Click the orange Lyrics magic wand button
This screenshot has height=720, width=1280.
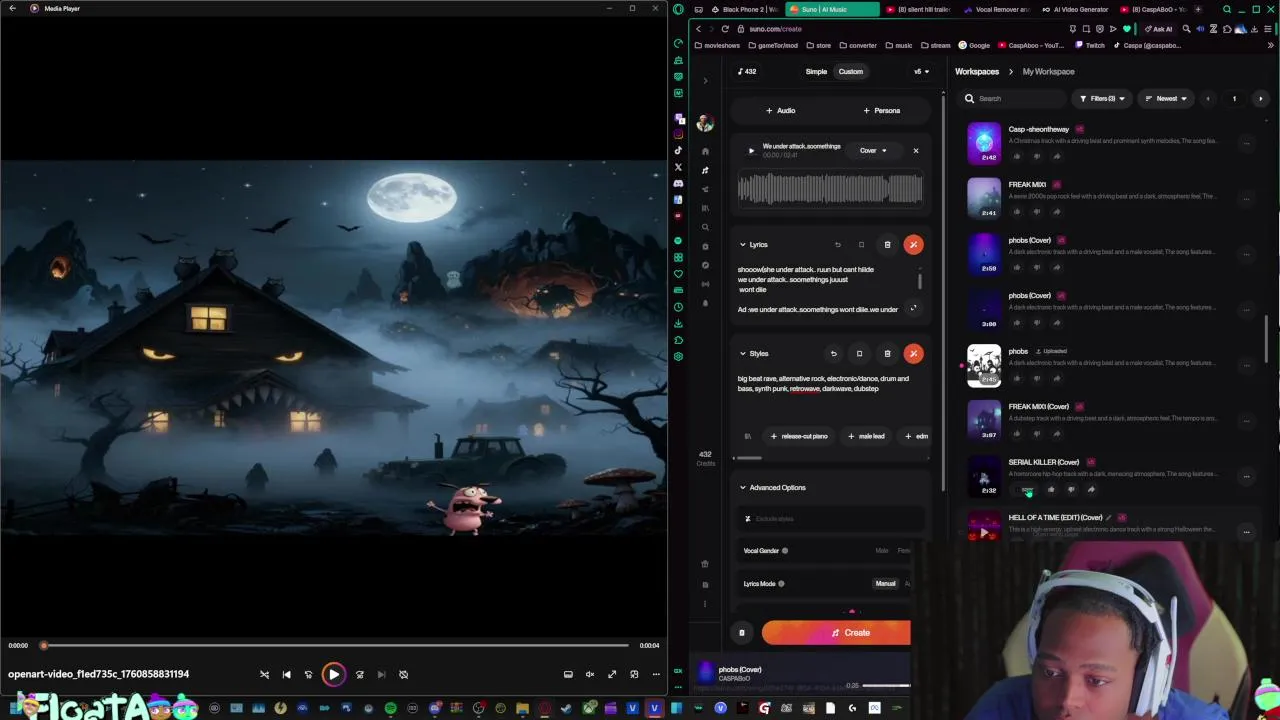913,244
